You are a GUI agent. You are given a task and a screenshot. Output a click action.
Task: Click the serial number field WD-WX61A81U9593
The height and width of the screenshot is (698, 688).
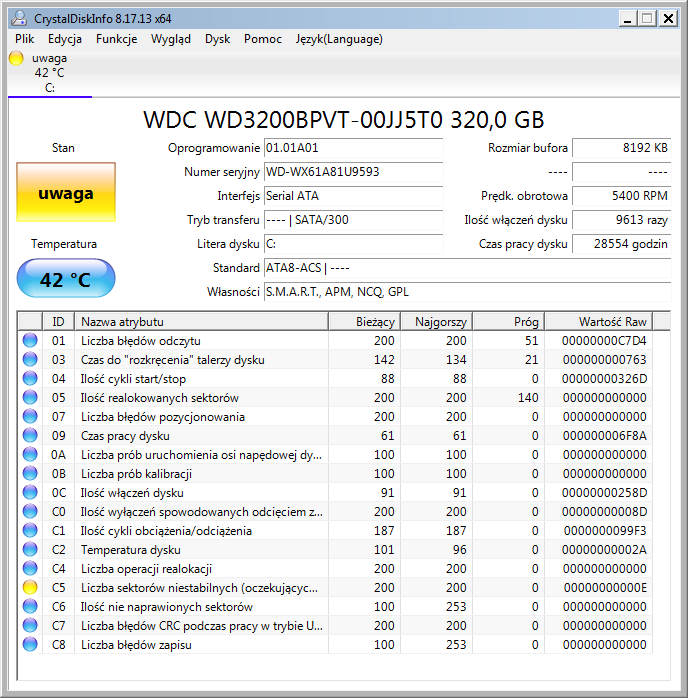tap(353, 172)
